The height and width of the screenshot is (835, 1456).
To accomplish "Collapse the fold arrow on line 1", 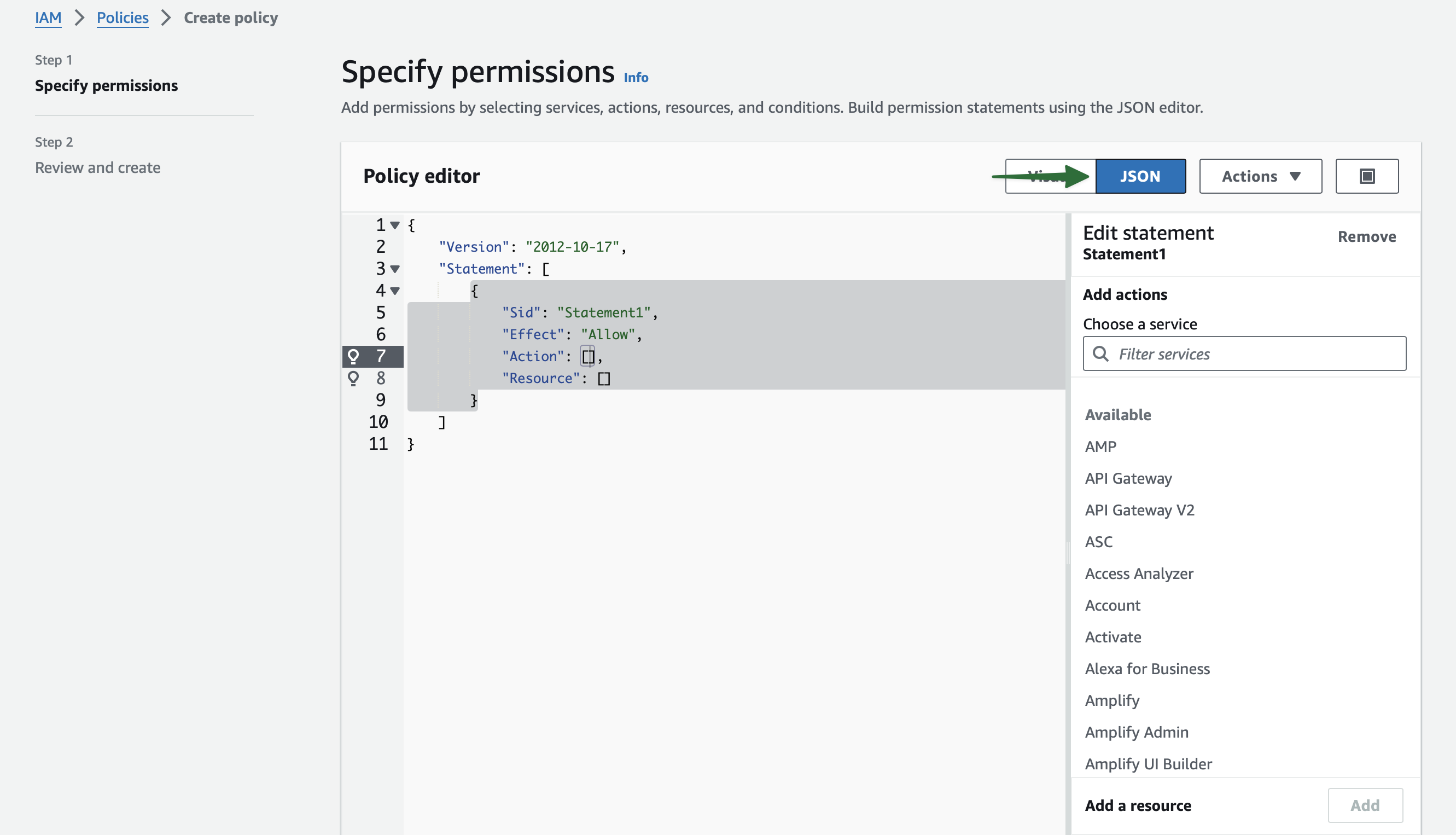I will 395,225.
